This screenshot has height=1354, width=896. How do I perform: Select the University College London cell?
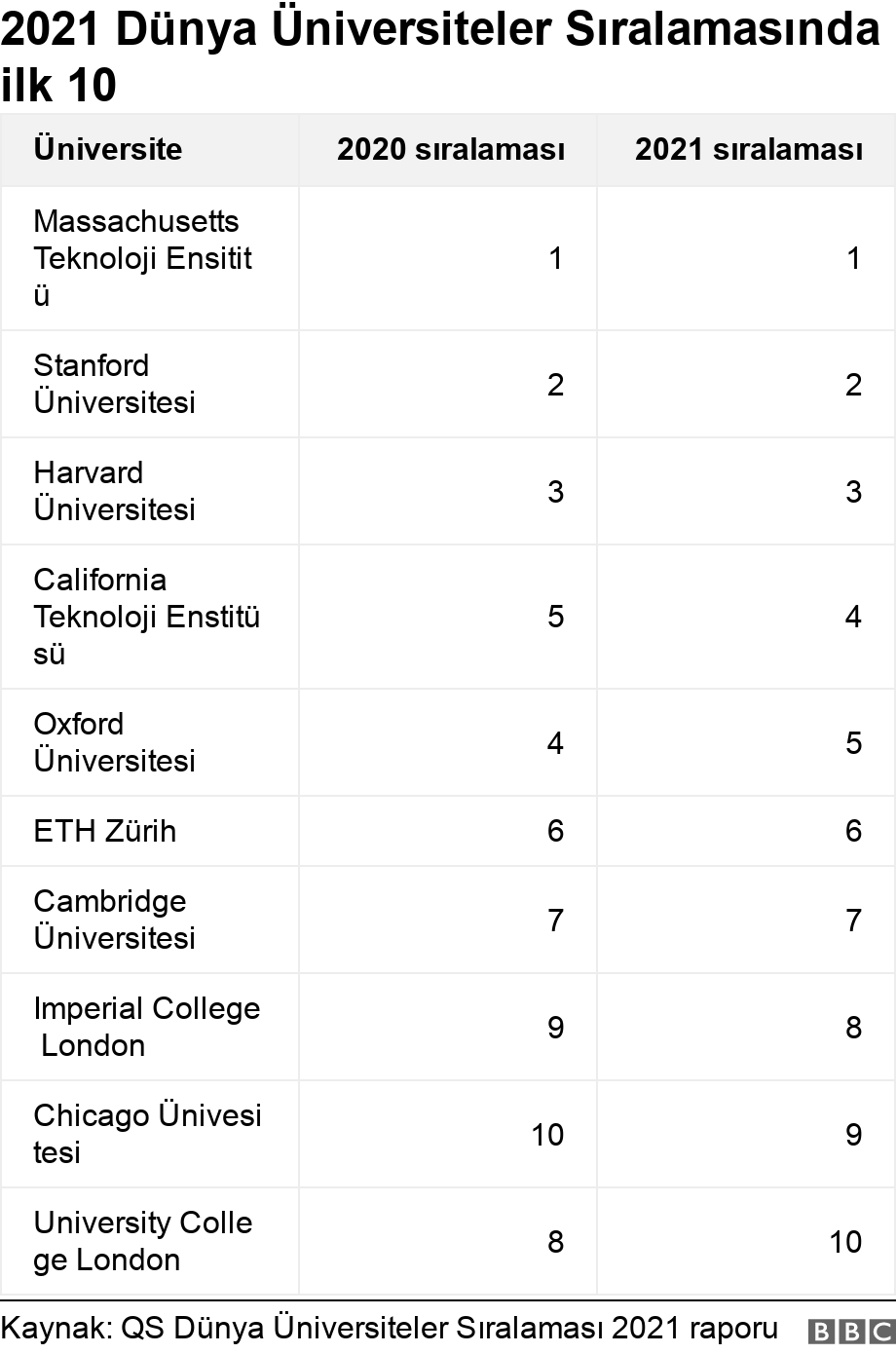coord(142,1241)
